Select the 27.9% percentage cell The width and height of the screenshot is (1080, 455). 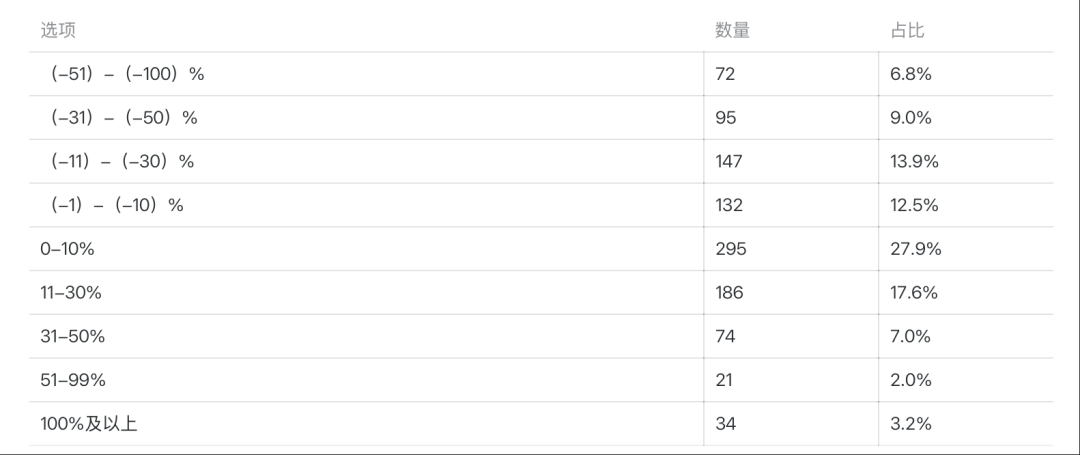click(x=916, y=249)
